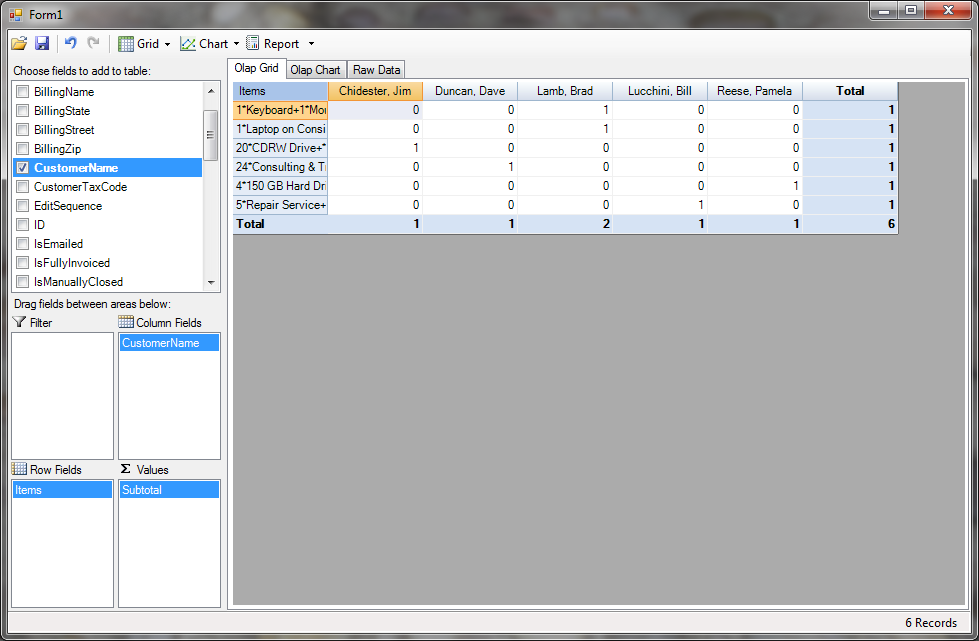Click the Lamb, Brad column header
The image size is (979, 641).
564,91
